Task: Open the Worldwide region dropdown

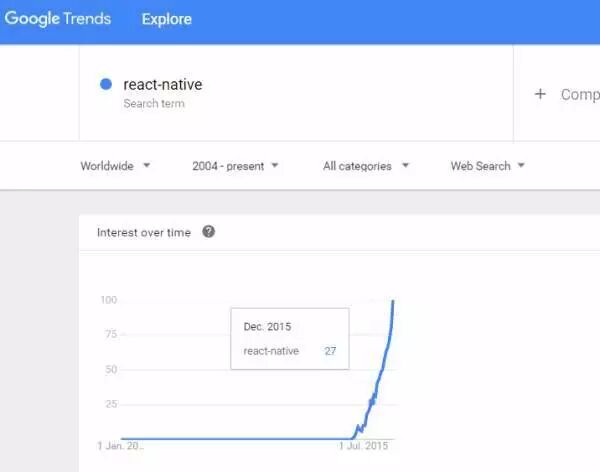Action: [x=115, y=166]
